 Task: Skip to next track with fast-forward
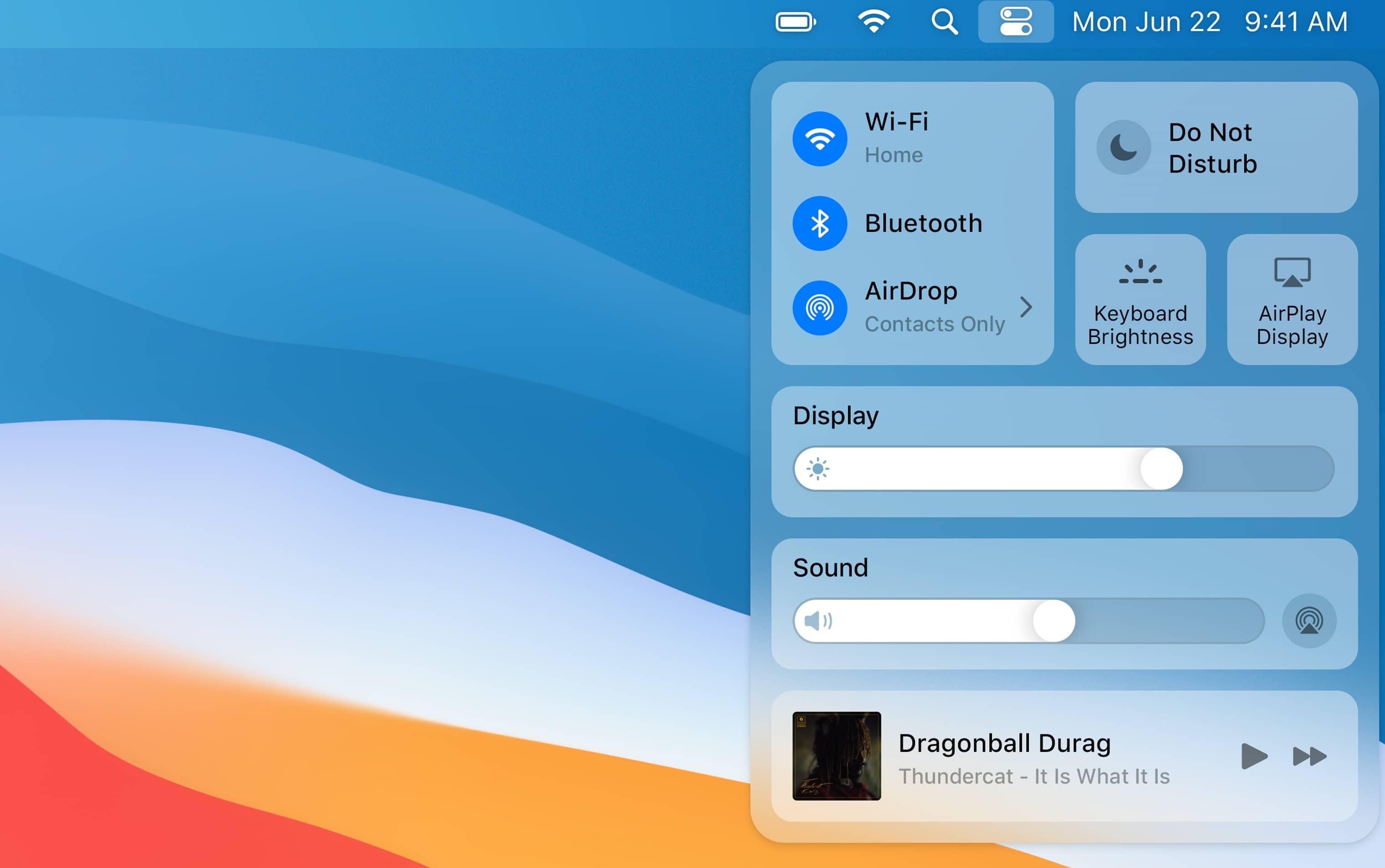(x=1309, y=756)
